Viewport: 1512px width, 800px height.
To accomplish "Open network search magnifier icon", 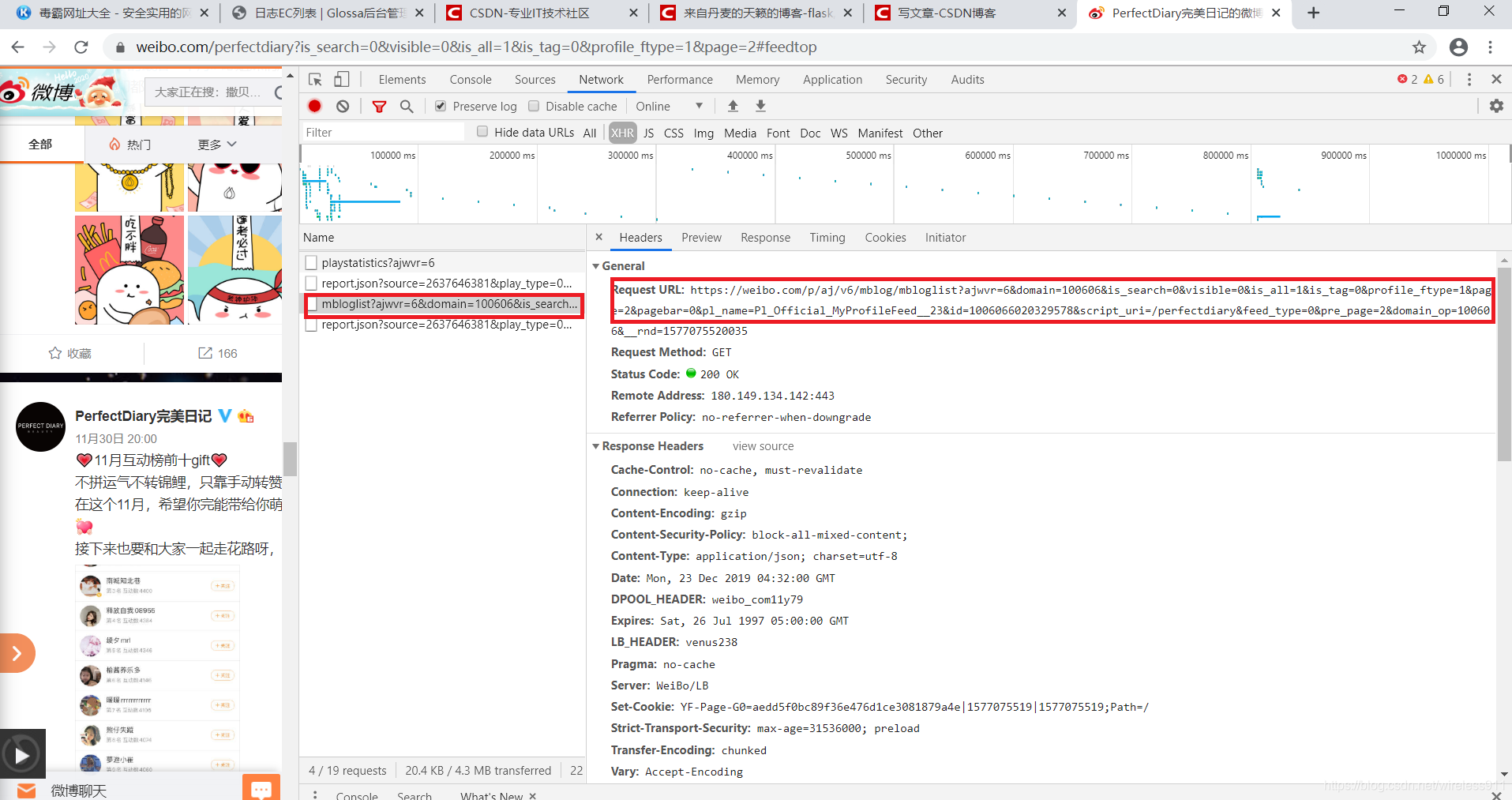I will (407, 106).
